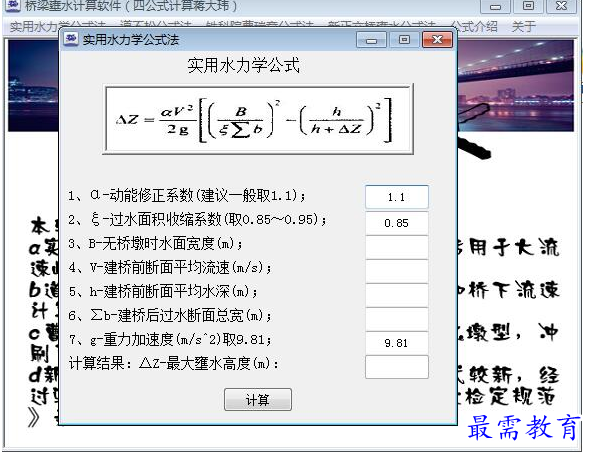Maximize the 实用水力学公式法 dialog
The image size is (589, 459).
pos(404,39)
